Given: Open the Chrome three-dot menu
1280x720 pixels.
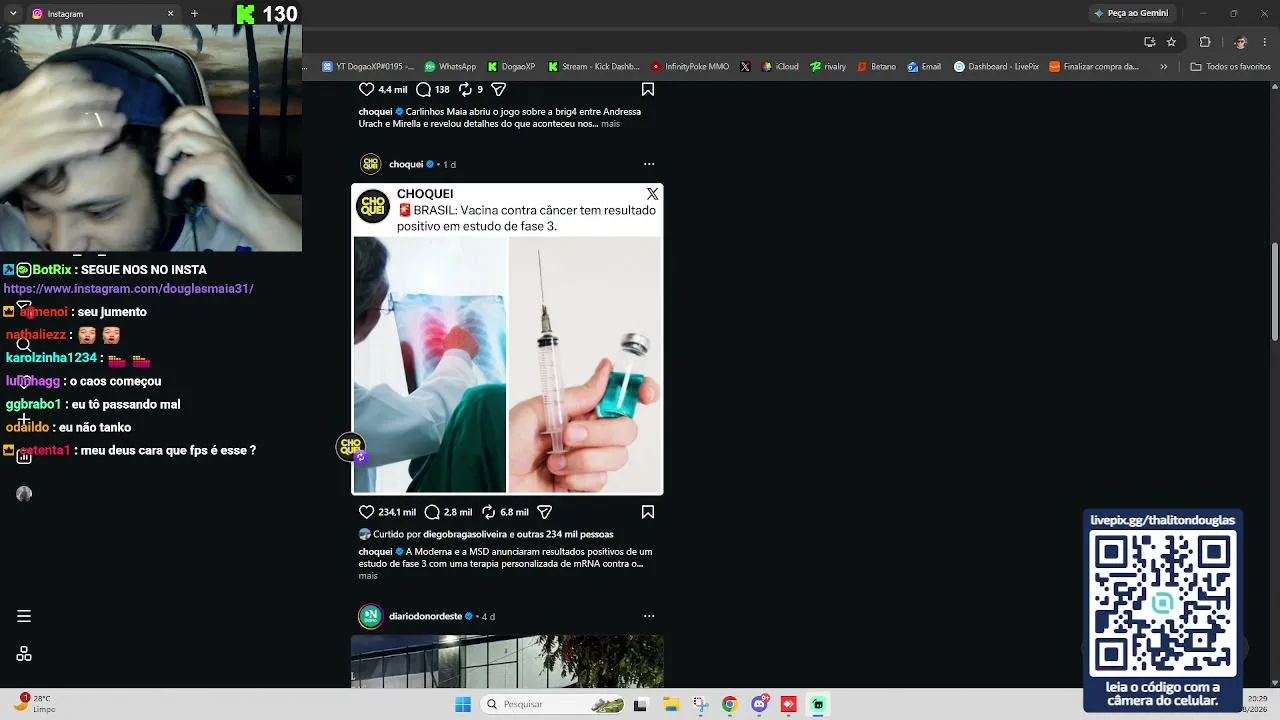Looking at the screenshot, I should 1266,42.
